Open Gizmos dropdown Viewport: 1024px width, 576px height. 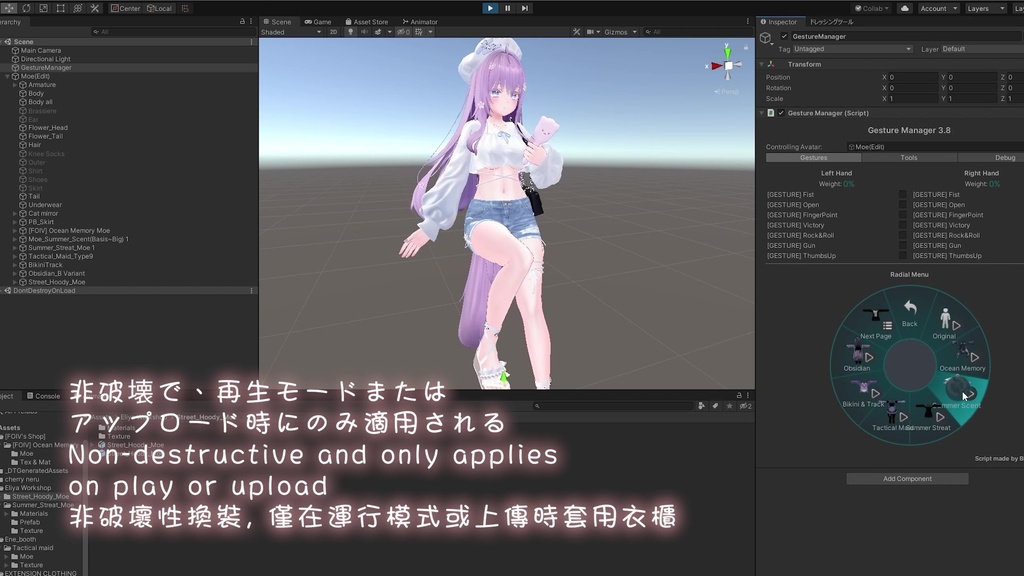pyautogui.click(x=620, y=31)
